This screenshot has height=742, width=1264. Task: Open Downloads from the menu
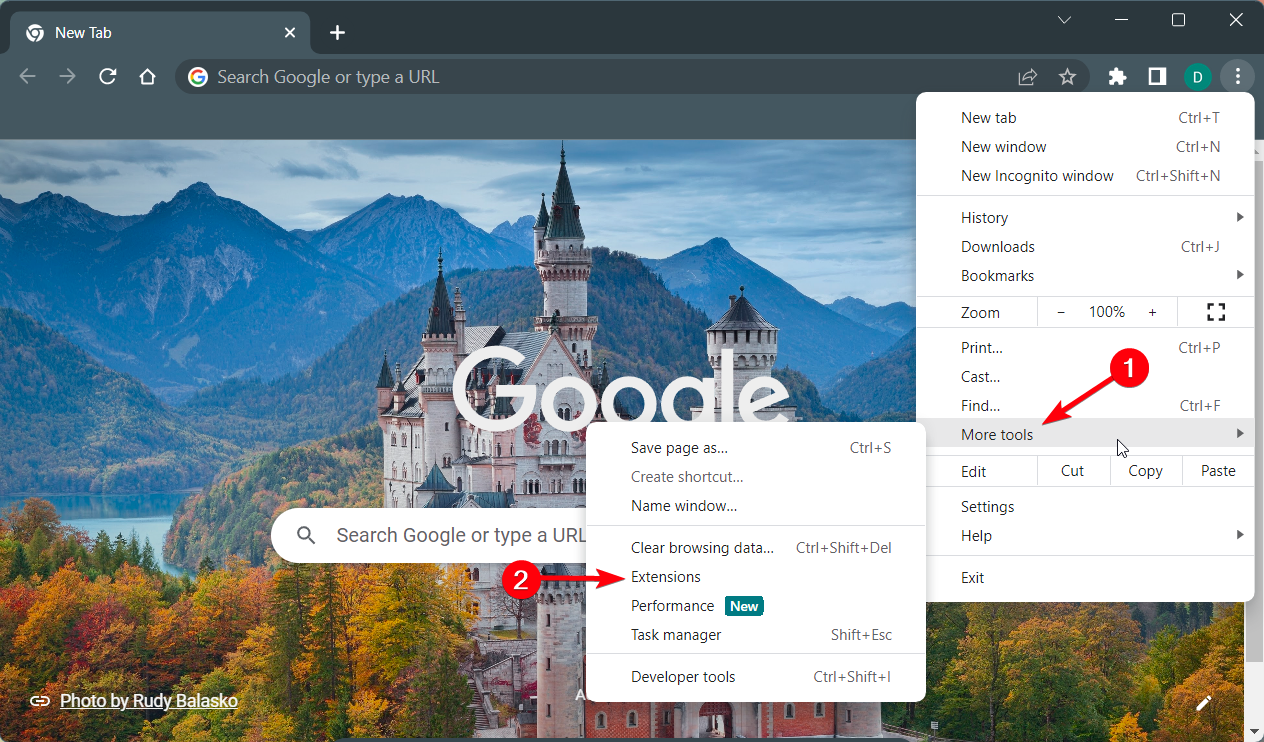pos(1085,247)
